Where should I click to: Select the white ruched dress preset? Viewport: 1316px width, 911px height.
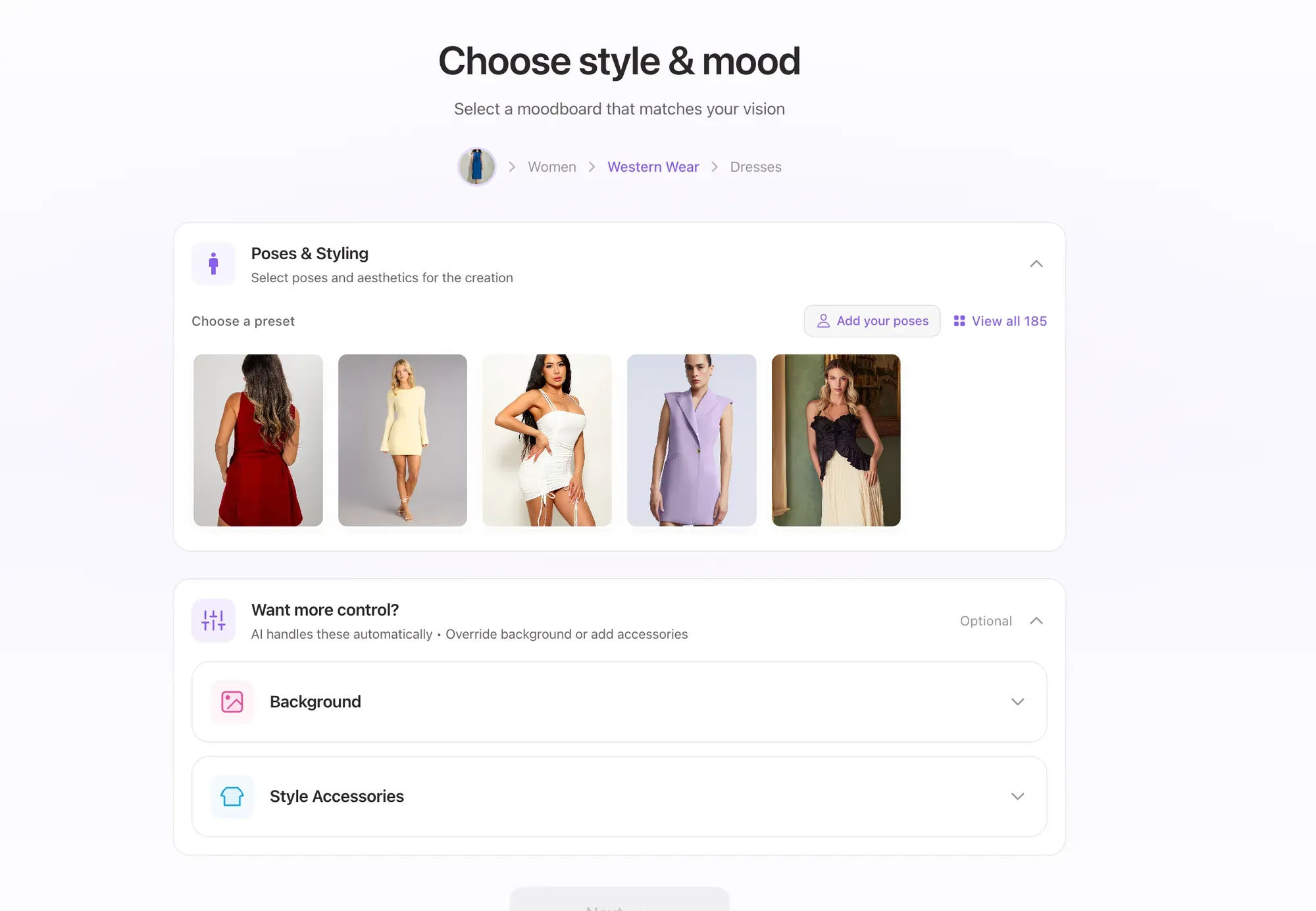point(547,440)
